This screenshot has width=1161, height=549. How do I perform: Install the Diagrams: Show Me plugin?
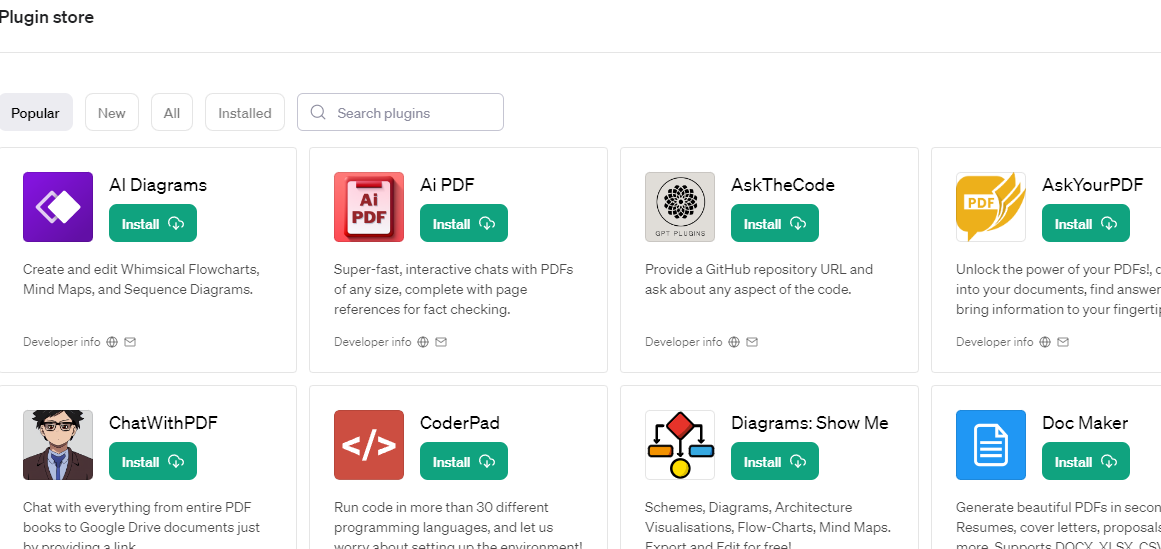[x=774, y=461]
